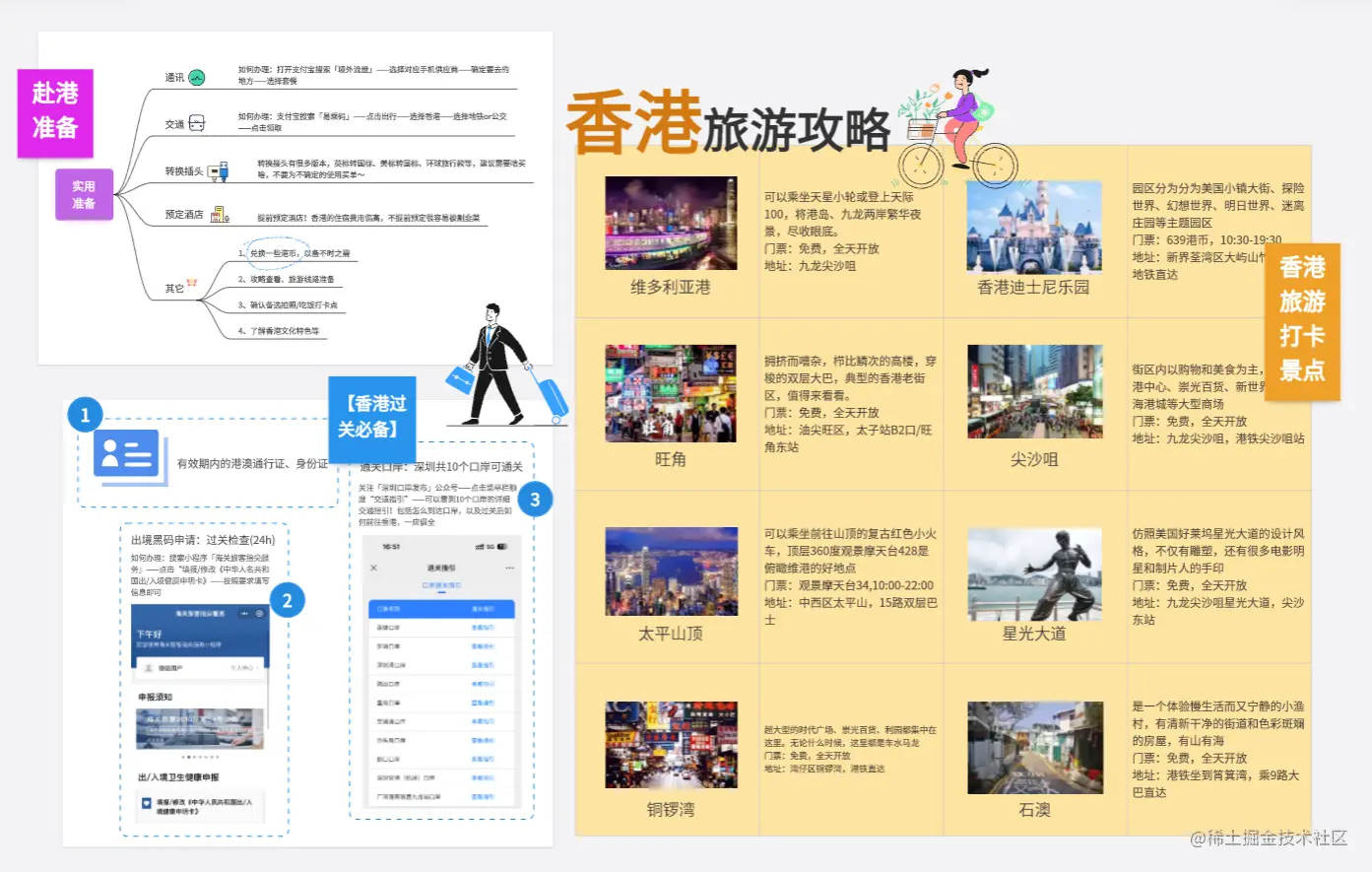Click the butterfly icon beside 其它
1372x872 pixels.
(192, 283)
